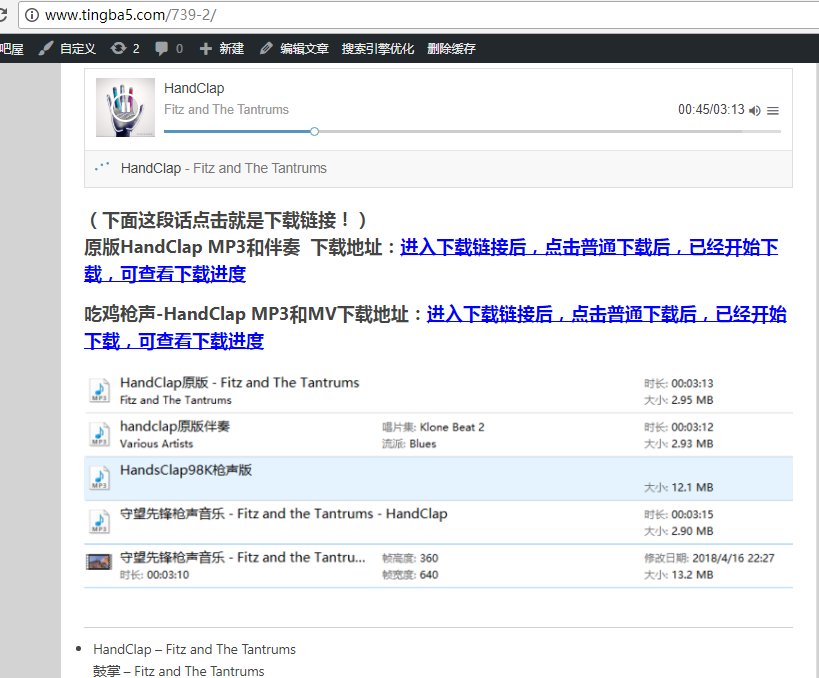The image size is (819, 678).
Task: Click the paintbrush icon before 自定义
Action: point(44,47)
